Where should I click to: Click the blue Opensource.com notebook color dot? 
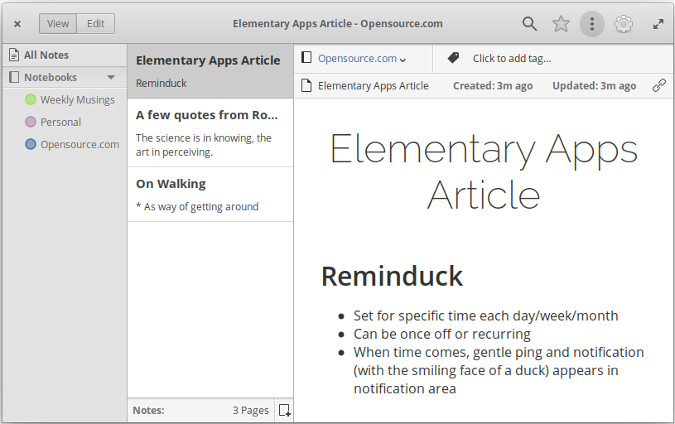coord(31,144)
